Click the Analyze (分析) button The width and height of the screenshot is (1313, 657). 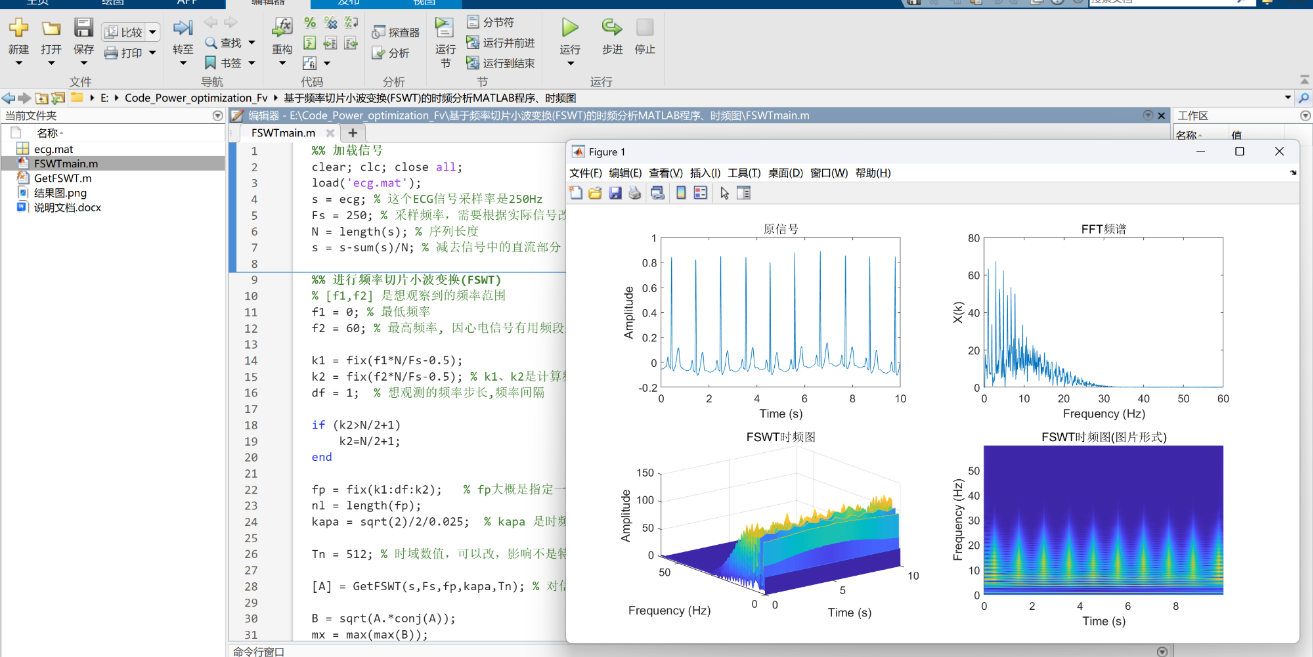[391, 53]
